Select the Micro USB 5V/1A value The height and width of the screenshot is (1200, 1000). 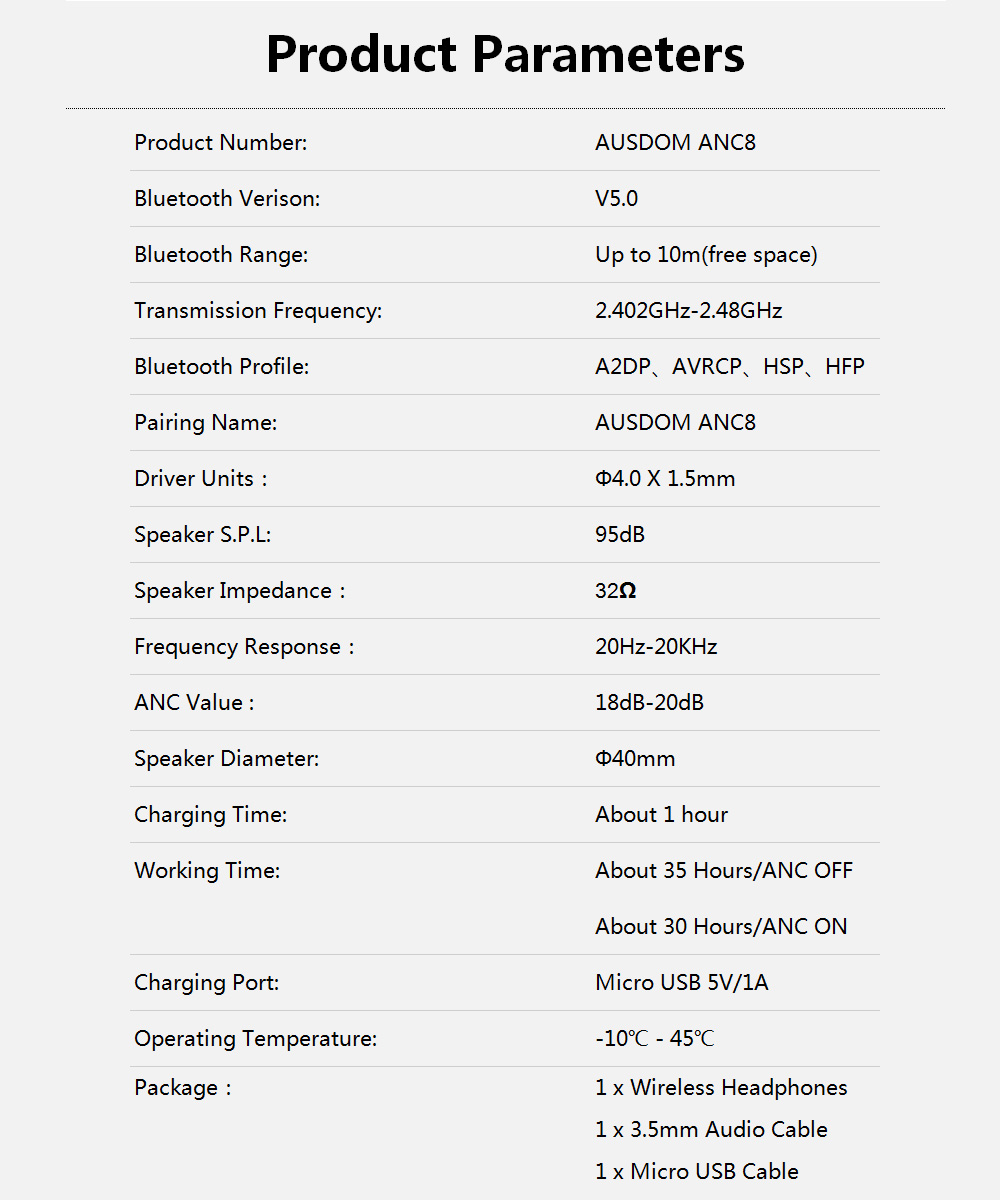[x=681, y=983]
